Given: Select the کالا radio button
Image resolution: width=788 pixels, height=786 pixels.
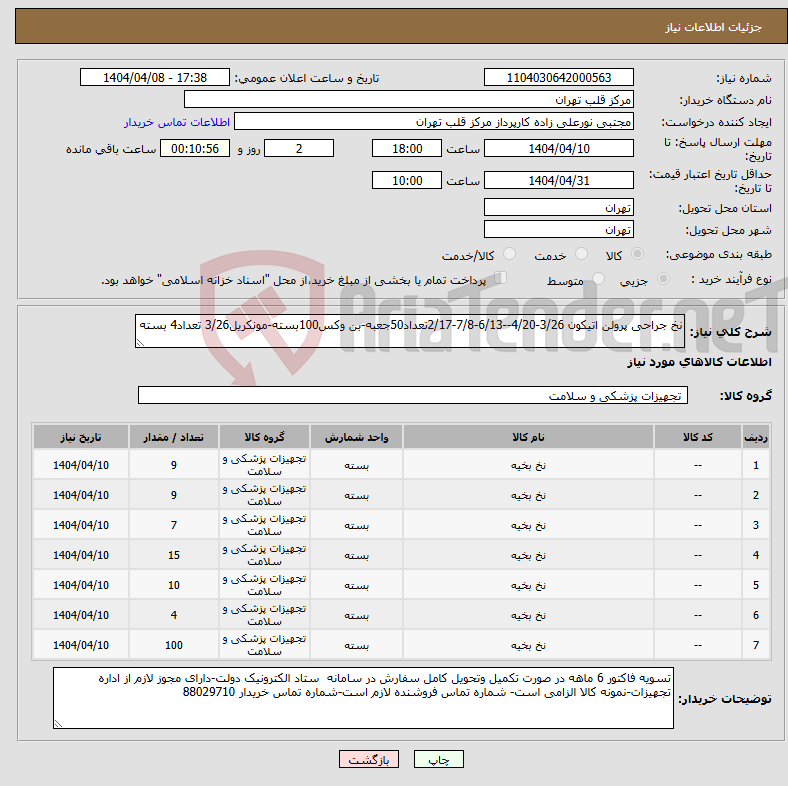Looking at the screenshot, I should (637, 254).
